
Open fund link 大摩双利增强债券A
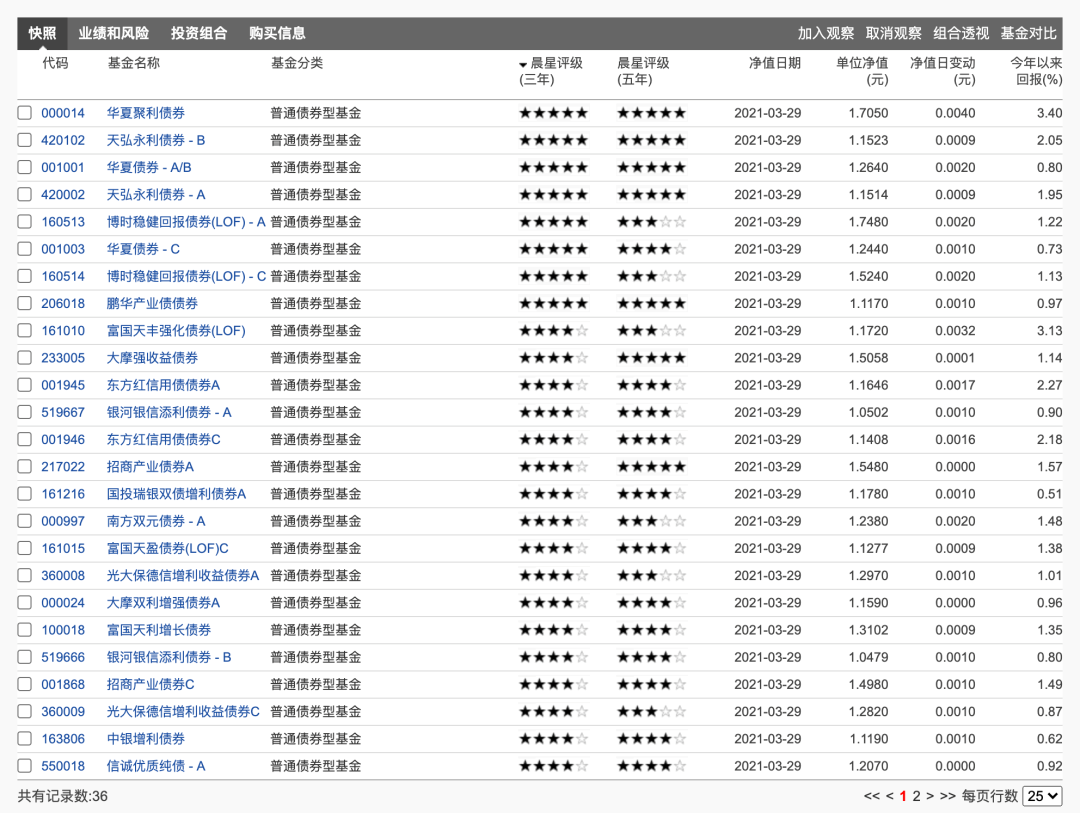pos(163,603)
